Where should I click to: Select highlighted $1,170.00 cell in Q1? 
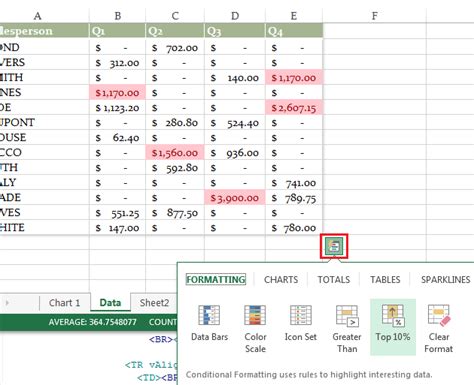point(117,93)
